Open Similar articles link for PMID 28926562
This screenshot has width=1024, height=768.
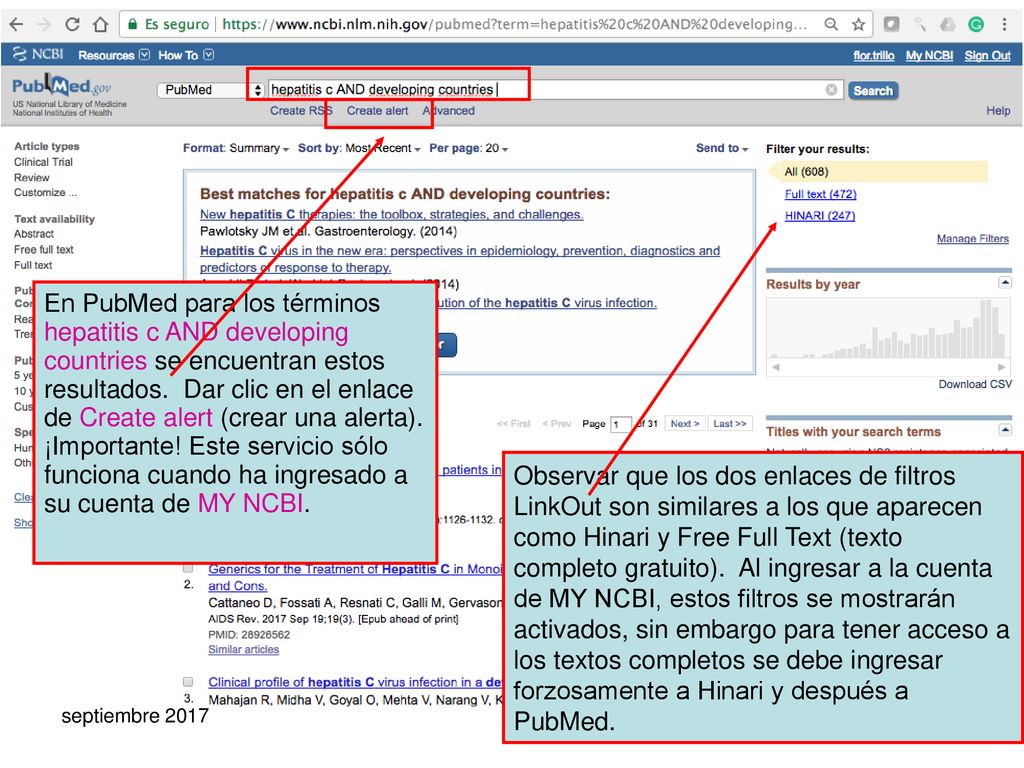(244, 649)
